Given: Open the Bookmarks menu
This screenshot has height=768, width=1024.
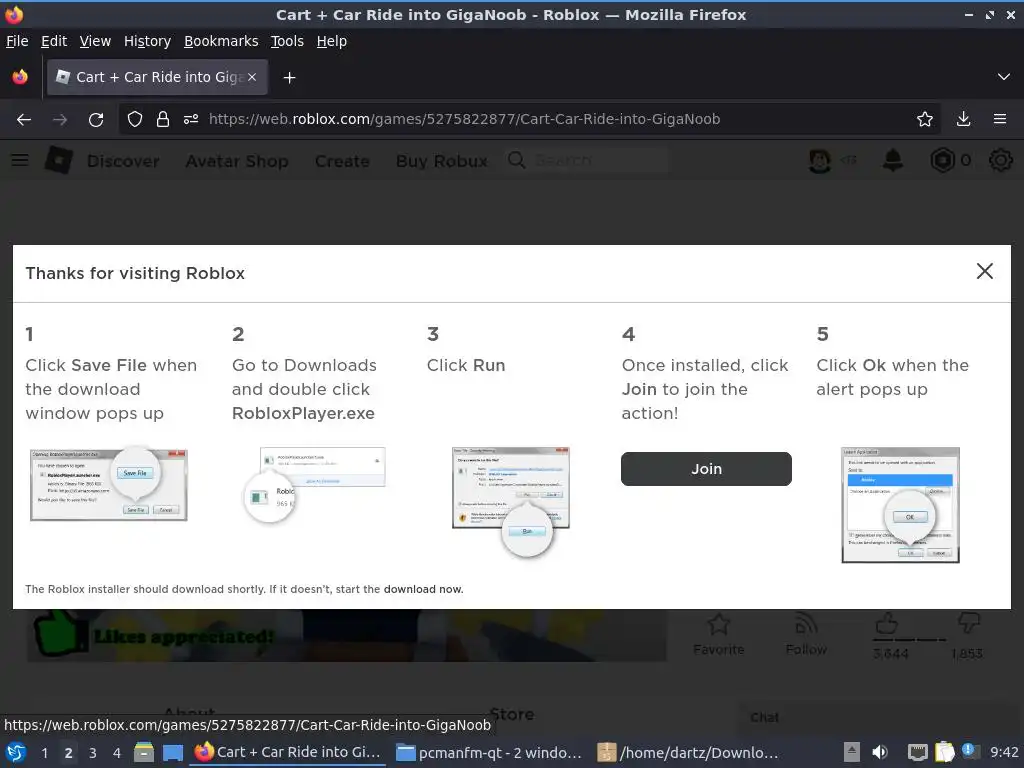Looking at the screenshot, I should 221,41.
